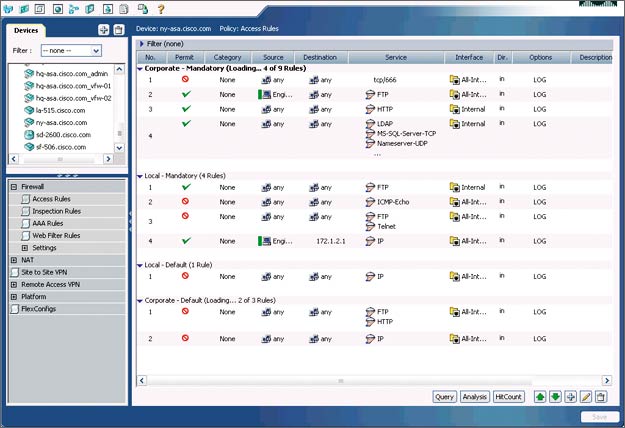
Task: Click the deny icon of the ICMP-Echo rule
Action: 185,201
